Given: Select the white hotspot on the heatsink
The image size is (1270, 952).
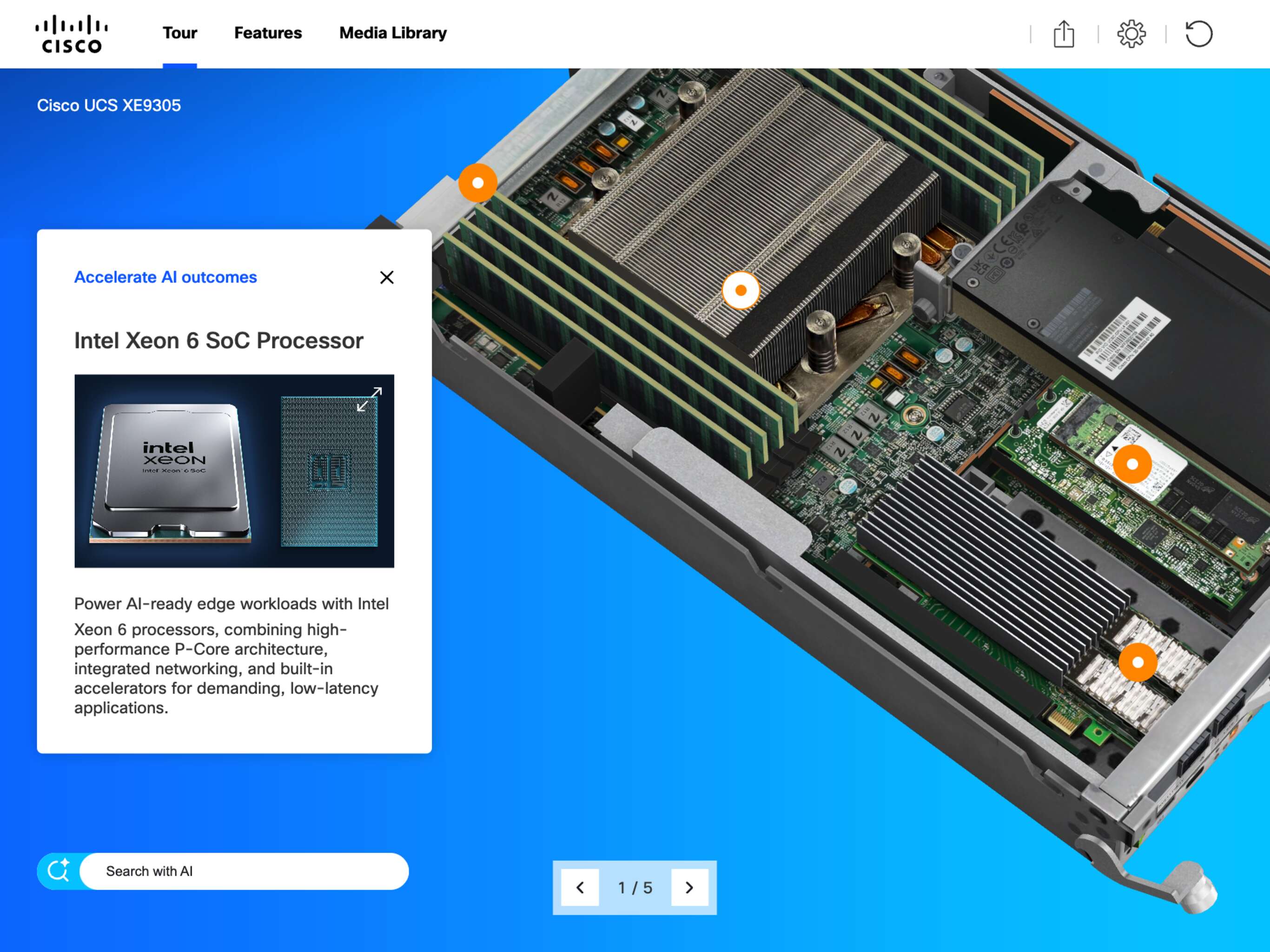Looking at the screenshot, I should click(x=741, y=291).
